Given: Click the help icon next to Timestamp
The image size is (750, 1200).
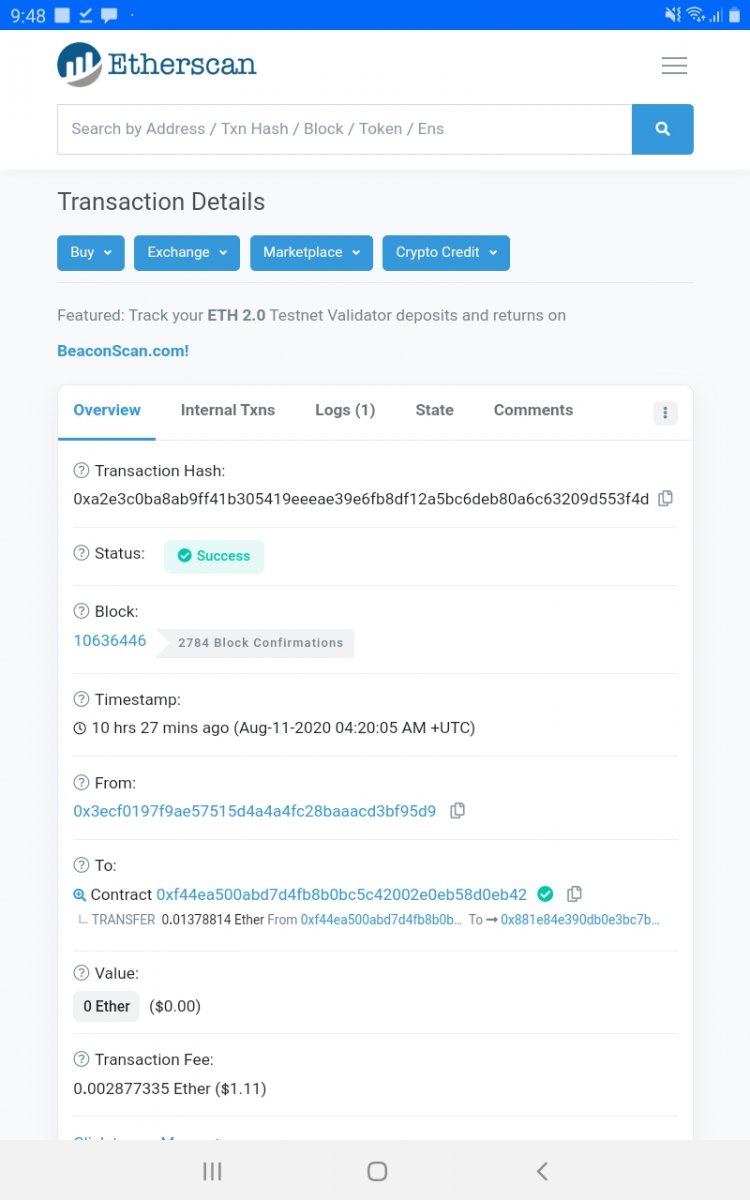Looking at the screenshot, I should 81,699.
